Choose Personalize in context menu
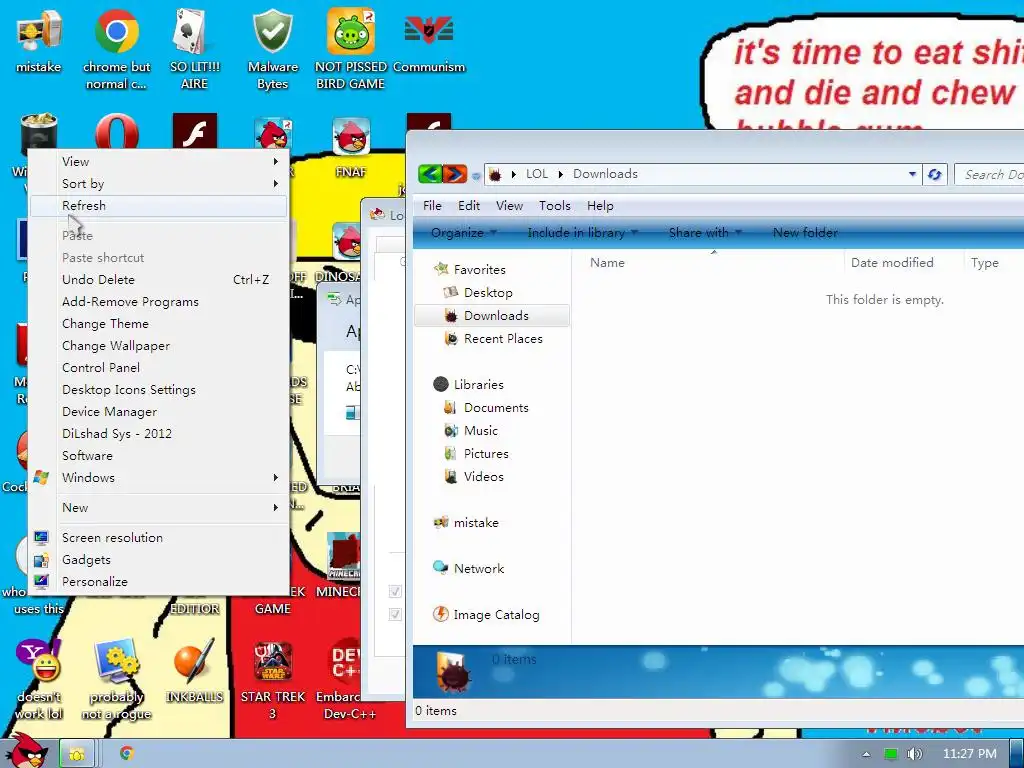The height and width of the screenshot is (768, 1024). click(x=159, y=582)
